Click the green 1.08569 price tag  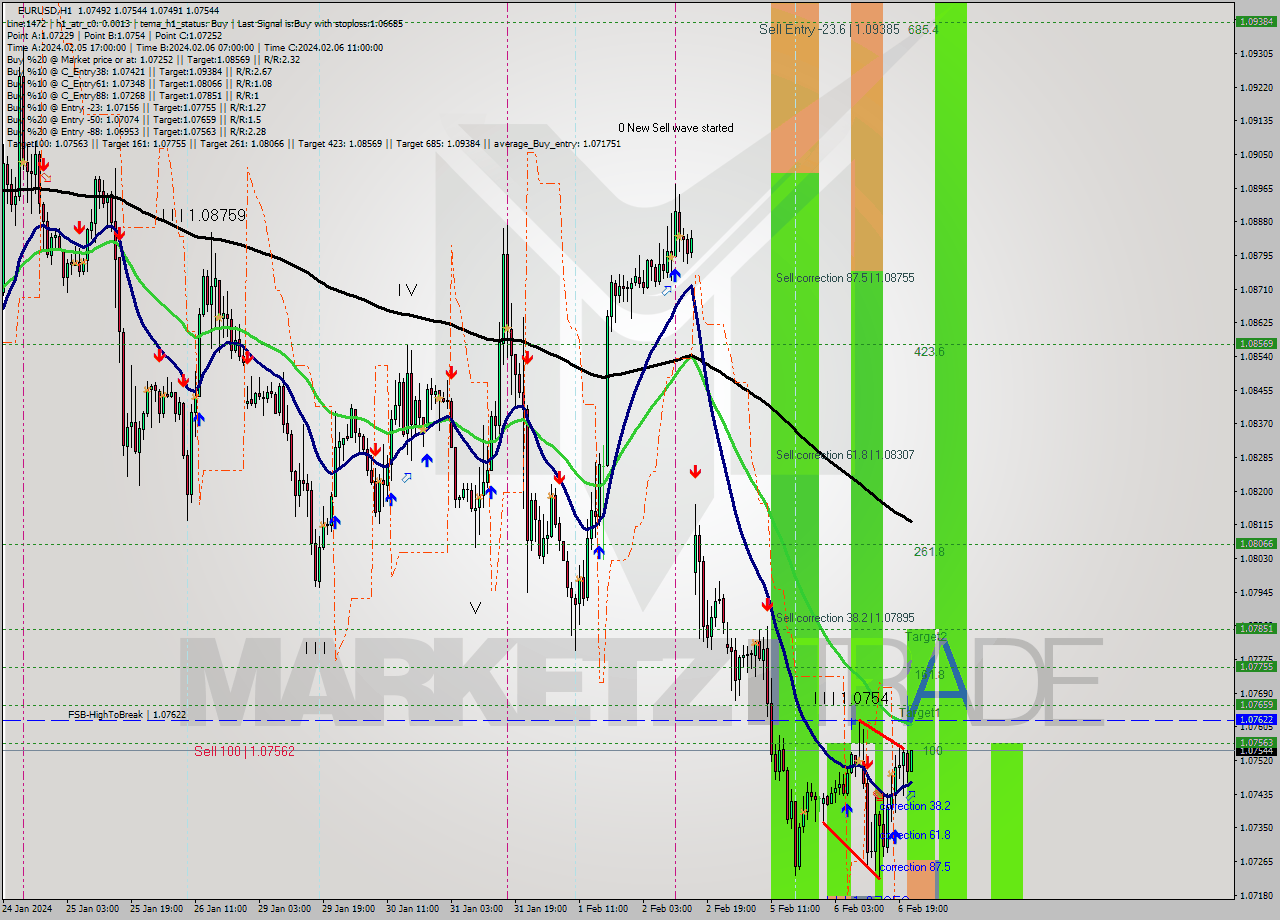(x=1256, y=343)
